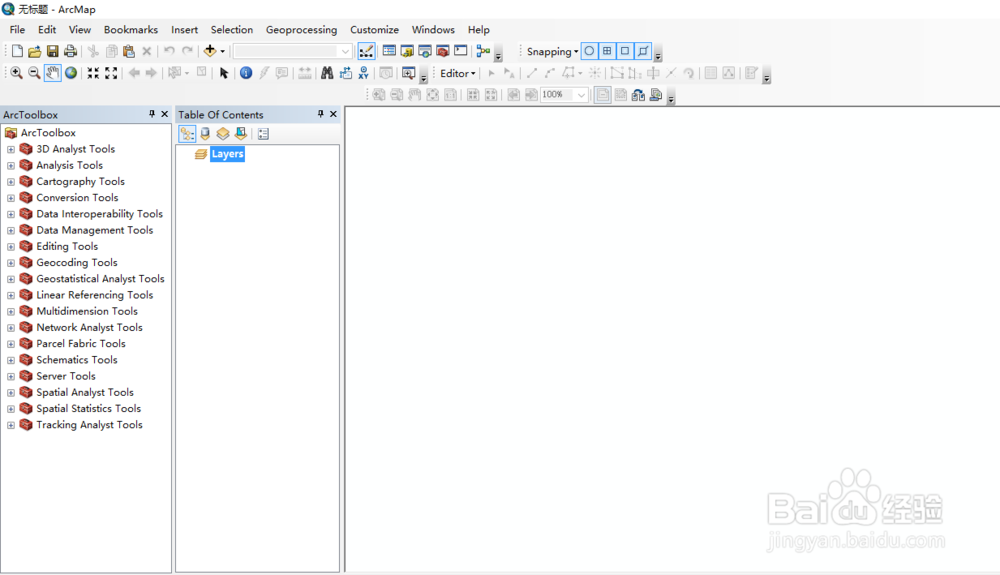Open the File menu
1000x575 pixels.
coord(17,29)
